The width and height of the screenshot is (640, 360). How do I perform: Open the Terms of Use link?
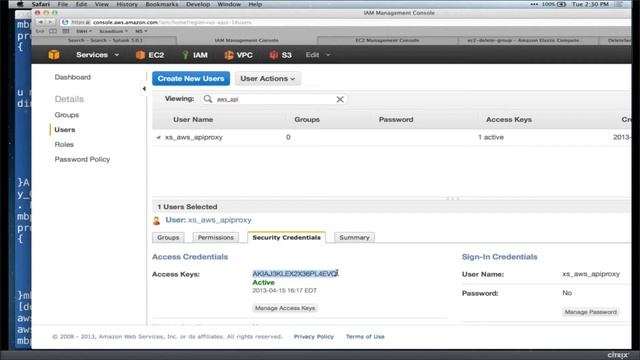365,337
